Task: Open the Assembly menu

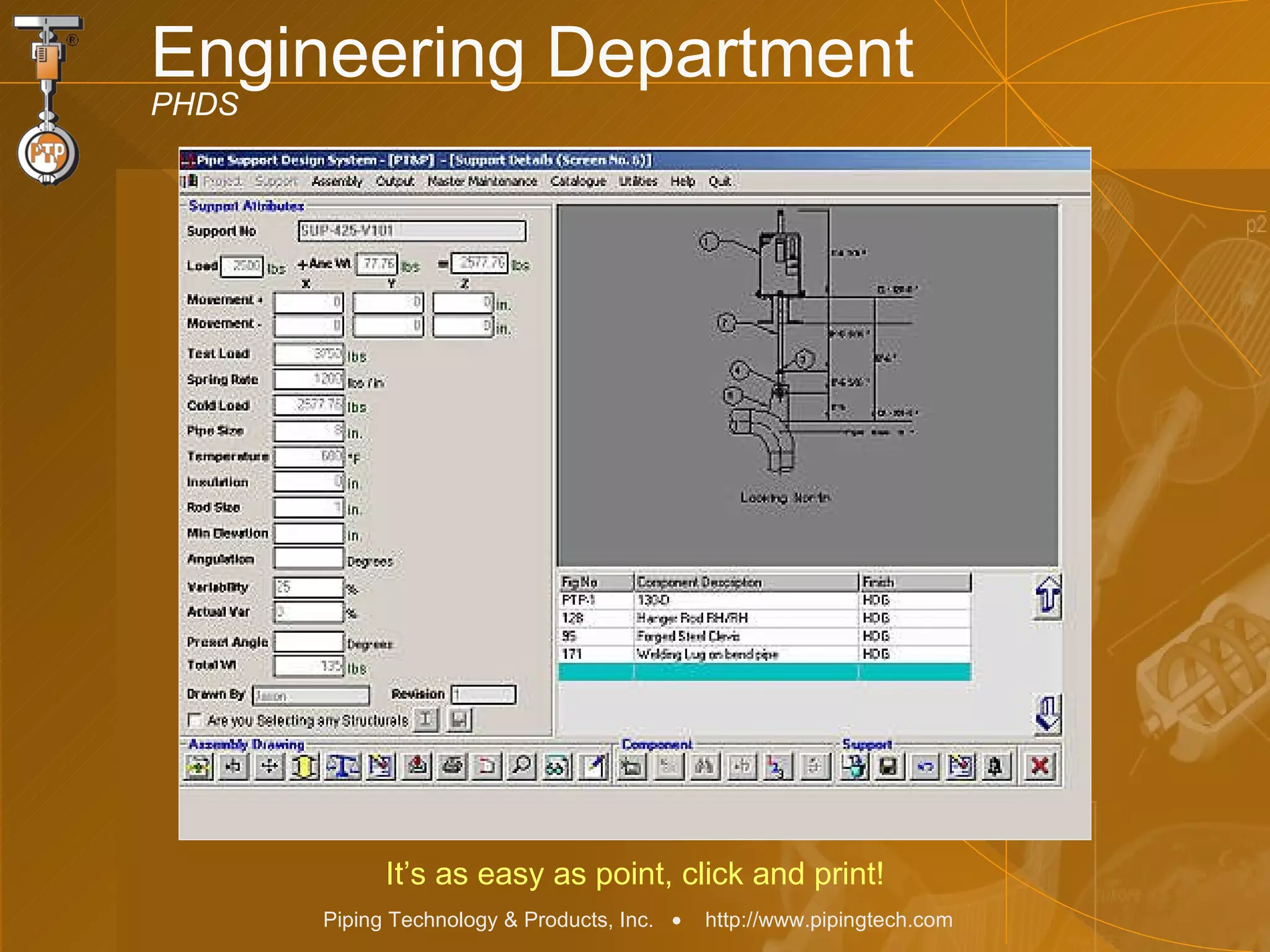Action: 337,182
